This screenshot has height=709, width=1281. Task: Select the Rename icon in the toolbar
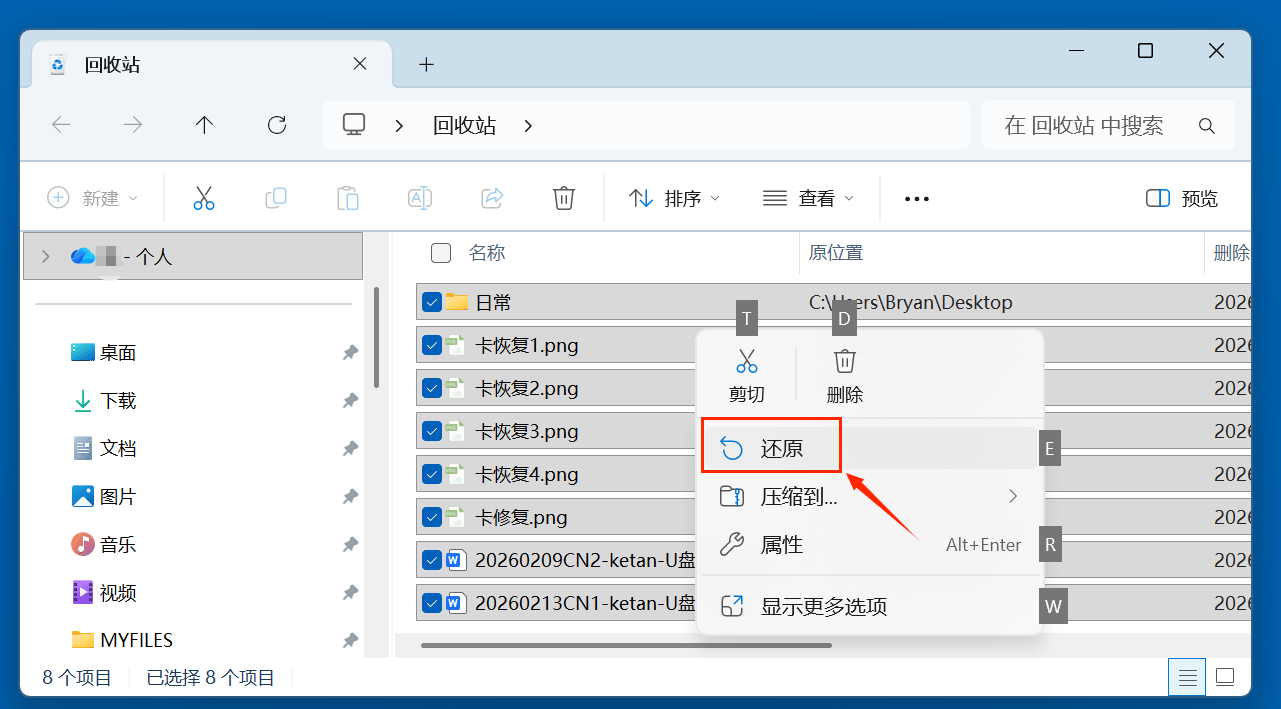[420, 197]
